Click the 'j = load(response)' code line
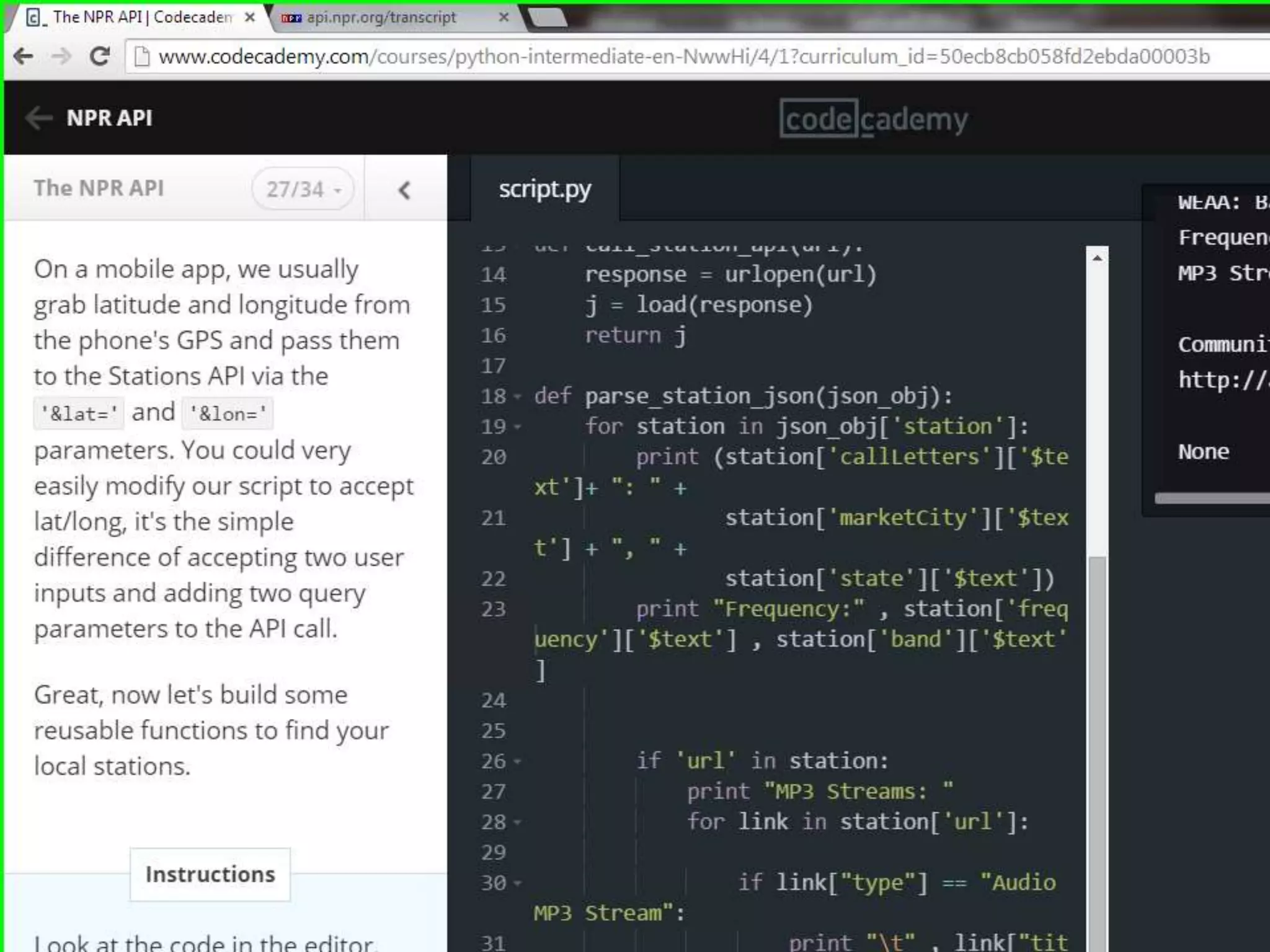 click(x=698, y=305)
